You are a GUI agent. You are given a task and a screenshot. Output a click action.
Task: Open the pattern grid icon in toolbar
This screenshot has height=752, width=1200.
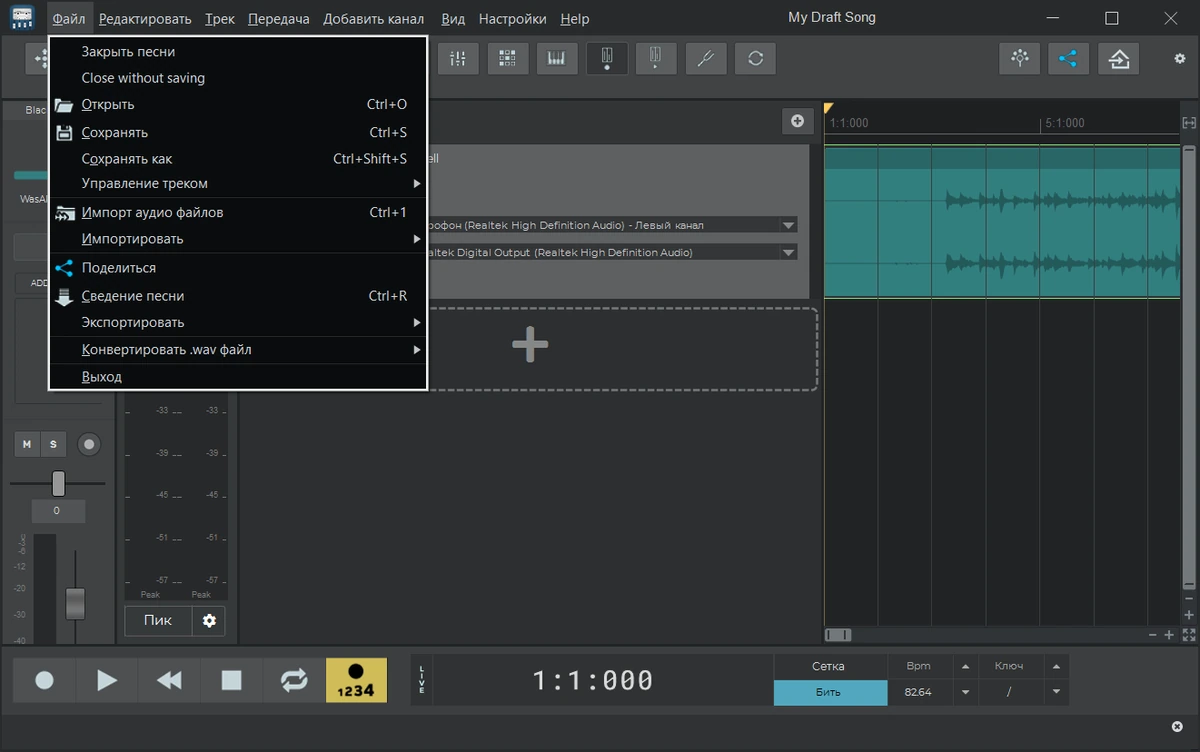point(507,59)
